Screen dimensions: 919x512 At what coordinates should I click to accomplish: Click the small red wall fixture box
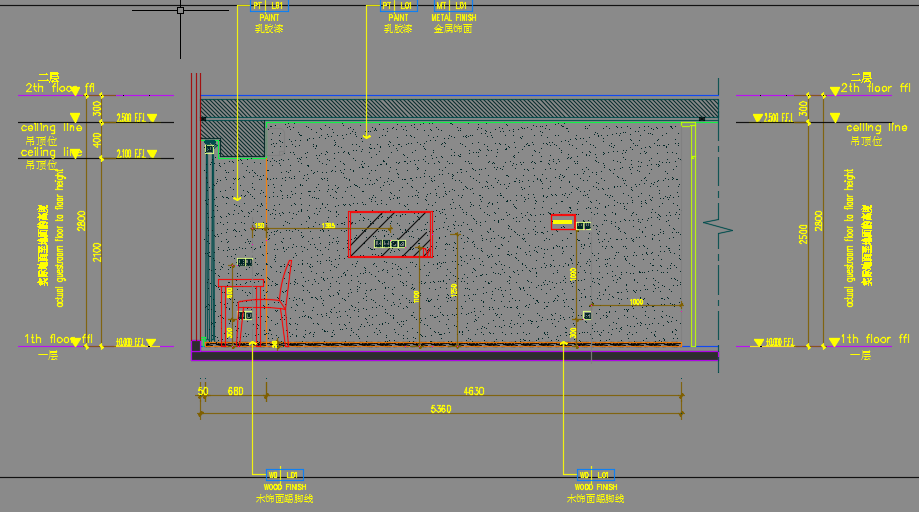563,222
